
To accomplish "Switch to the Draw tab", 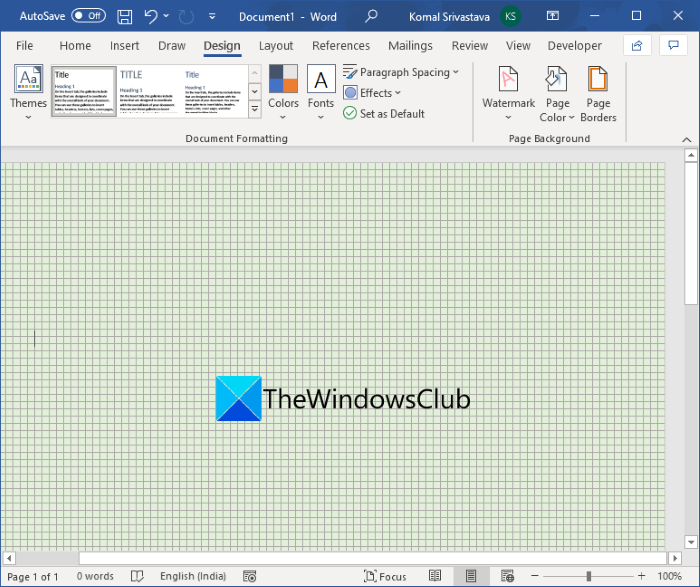I will point(172,46).
